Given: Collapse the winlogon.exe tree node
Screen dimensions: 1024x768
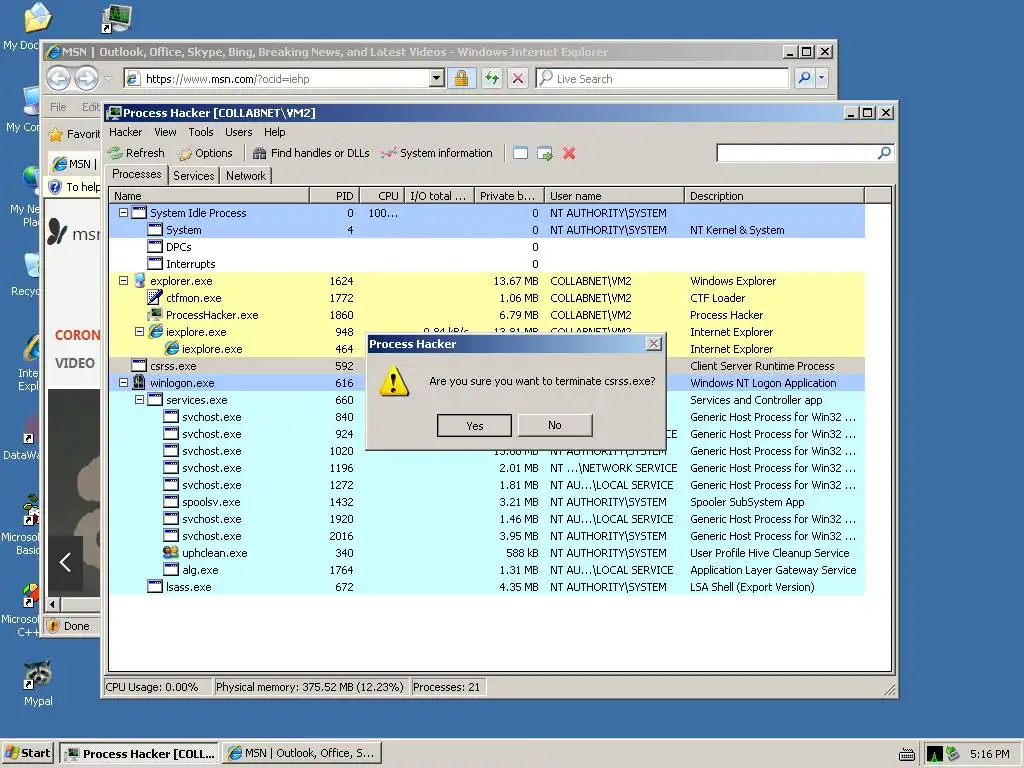Looking at the screenshot, I should (123, 383).
